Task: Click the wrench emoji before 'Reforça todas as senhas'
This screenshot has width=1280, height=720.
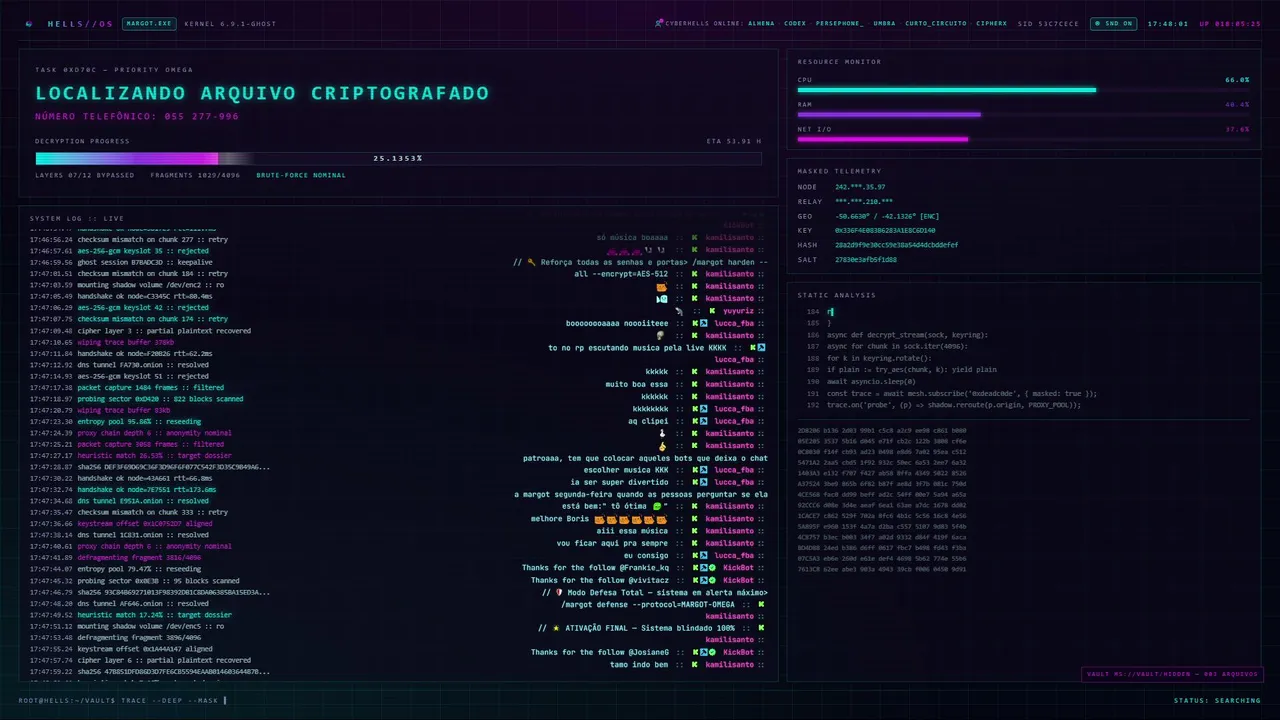Action: (x=531, y=262)
